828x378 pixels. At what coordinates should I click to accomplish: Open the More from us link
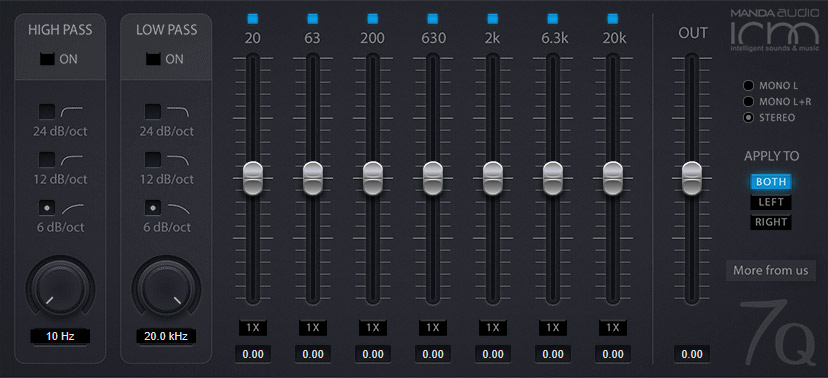coord(770,271)
